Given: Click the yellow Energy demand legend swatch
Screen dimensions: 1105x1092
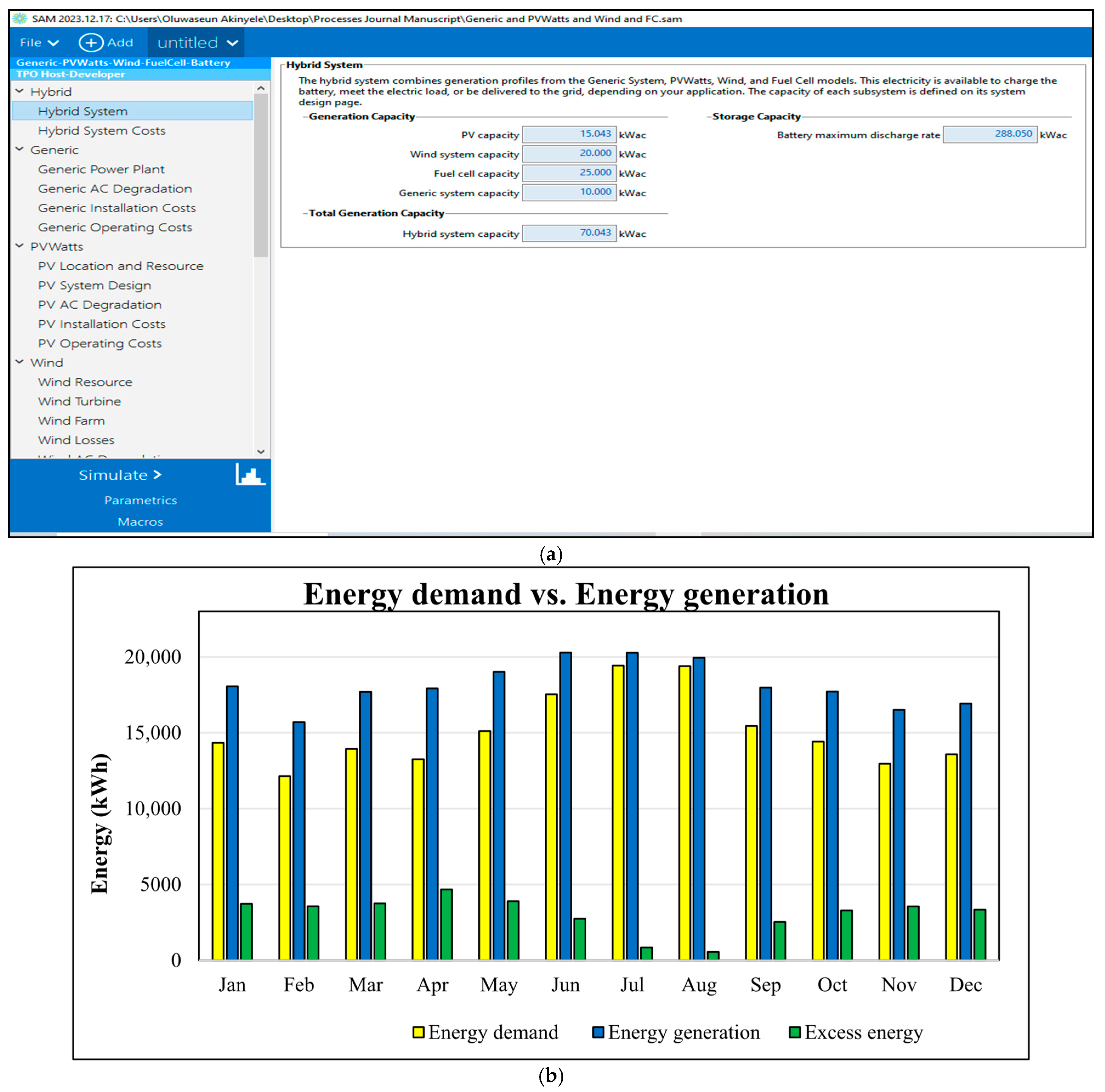Looking at the screenshot, I should [x=418, y=1032].
